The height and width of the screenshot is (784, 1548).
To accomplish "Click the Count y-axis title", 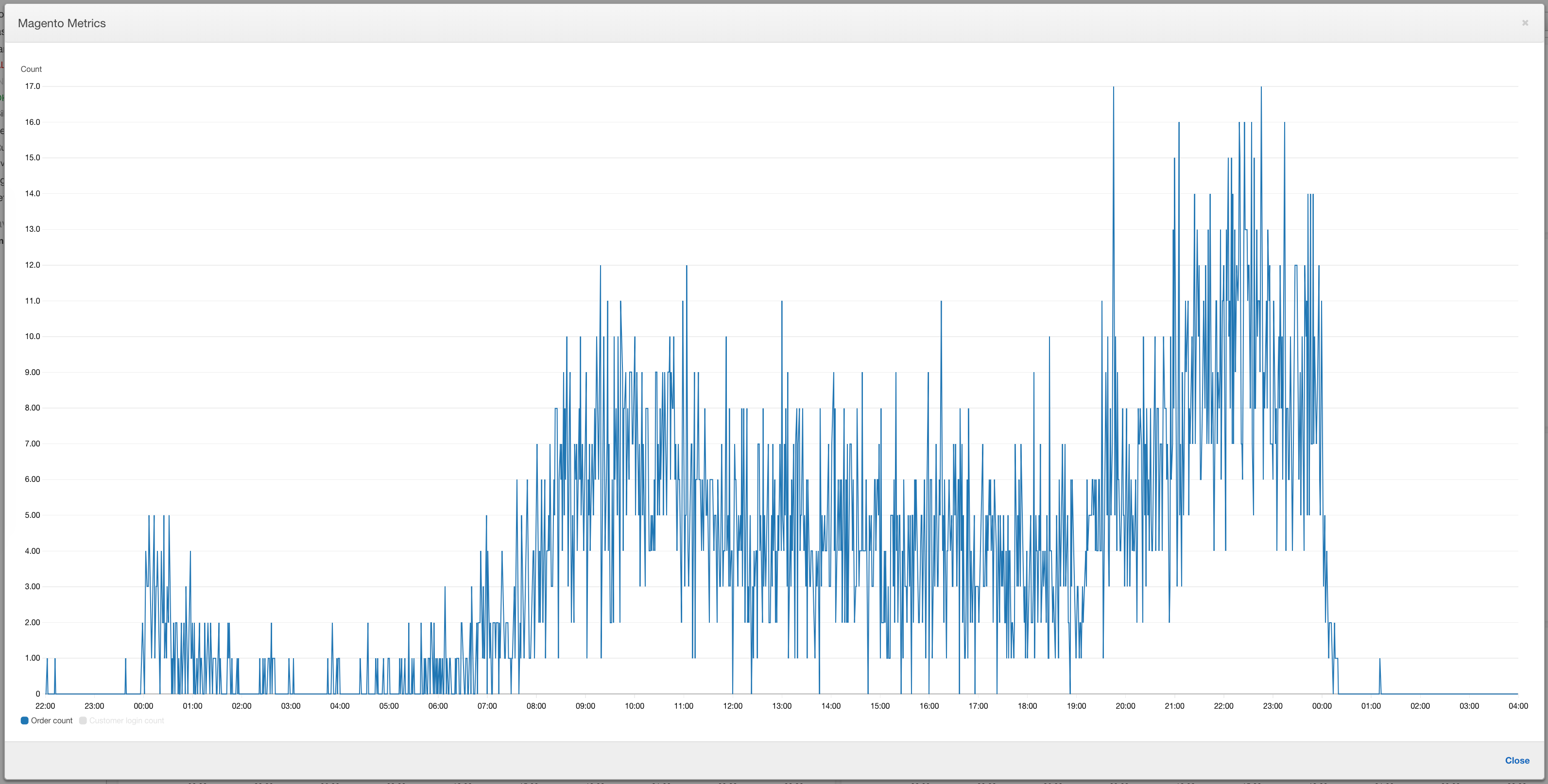I will point(31,69).
